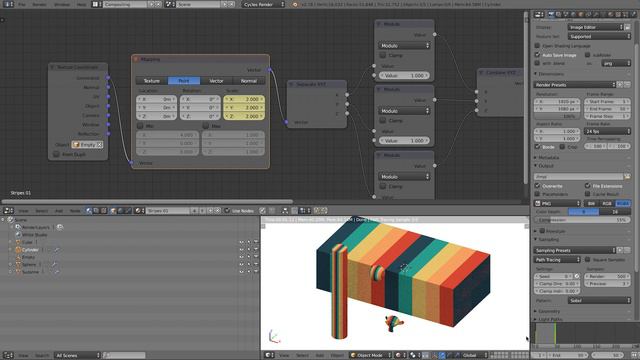Toggle Clamp on the middle Modulo node
This screenshot has height=360, width=640.
tap(382, 120)
